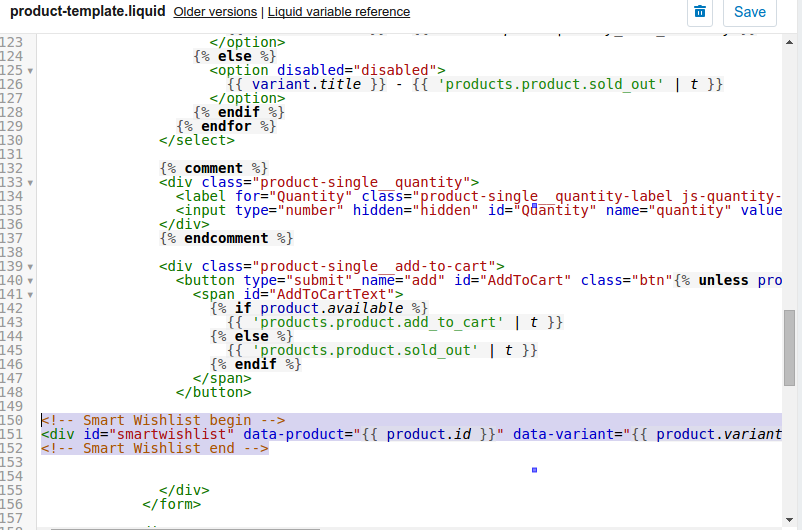This screenshot has height=530, width=802.
Task: Click the variant.title line 126
Action: pyautogui.click(x=475, y=84)
